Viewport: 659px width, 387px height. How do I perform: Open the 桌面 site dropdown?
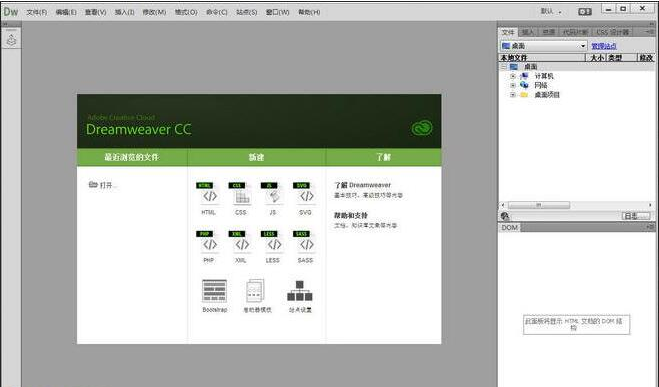click(543, 46)
